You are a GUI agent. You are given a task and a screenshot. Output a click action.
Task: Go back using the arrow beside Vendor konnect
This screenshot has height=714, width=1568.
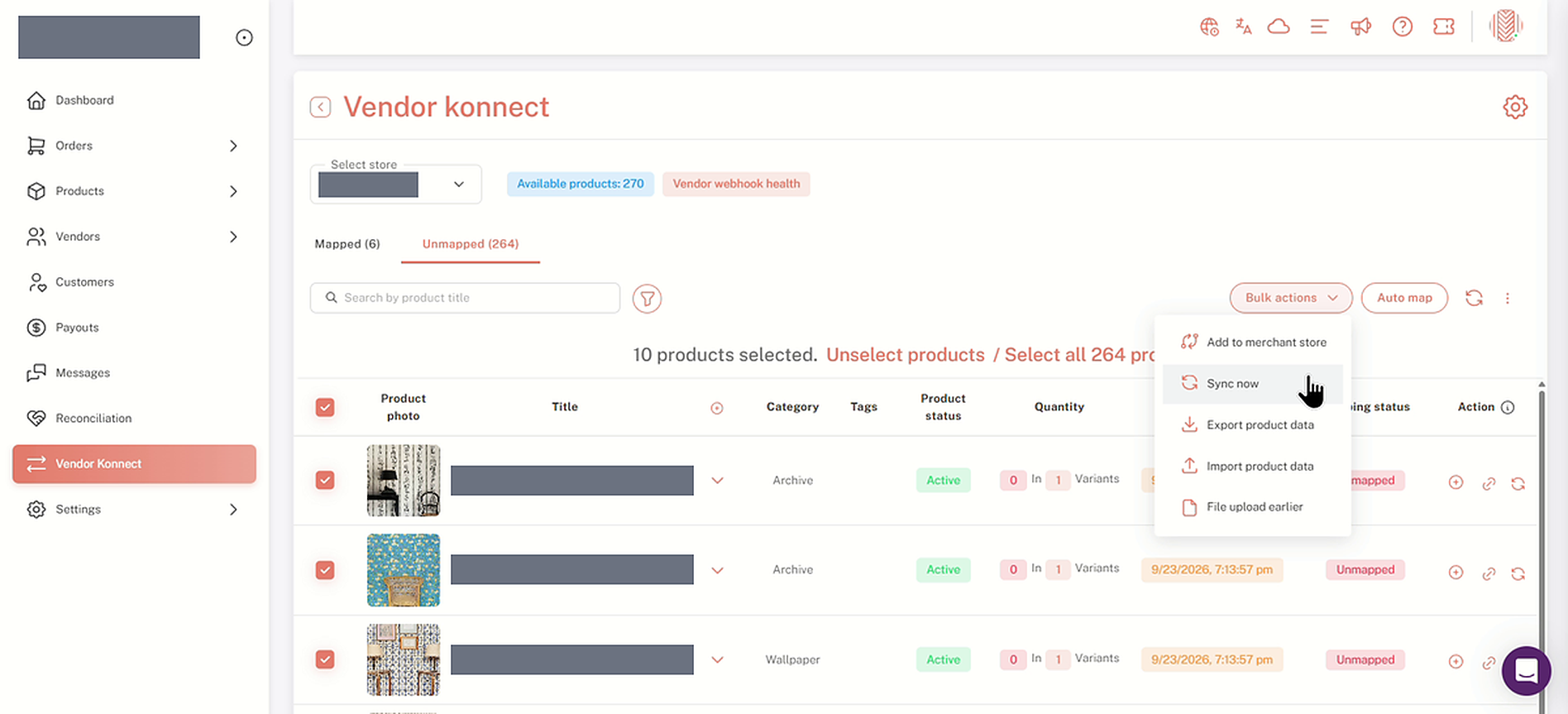click(321, 107)
